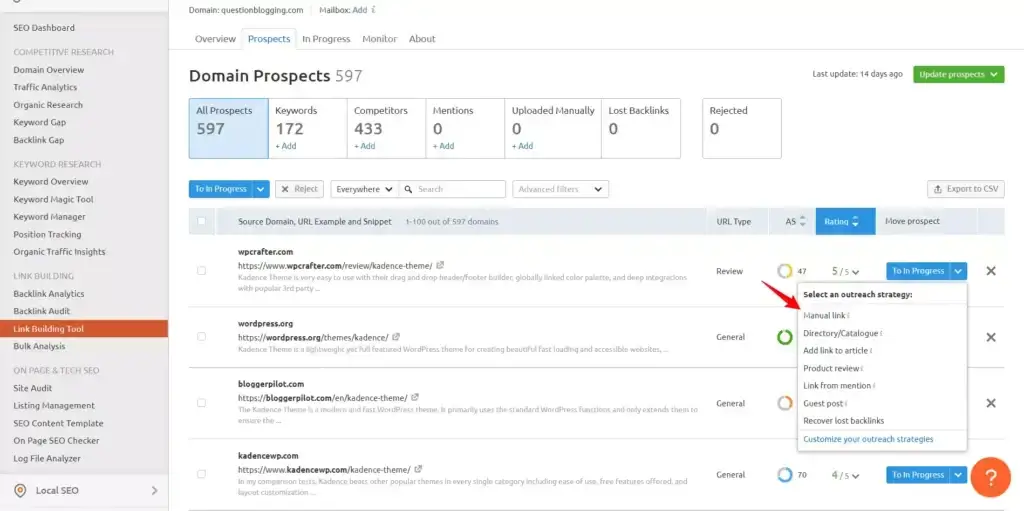
Task: Check the wordpress.org row checkbox
Action: click(201, 337)
